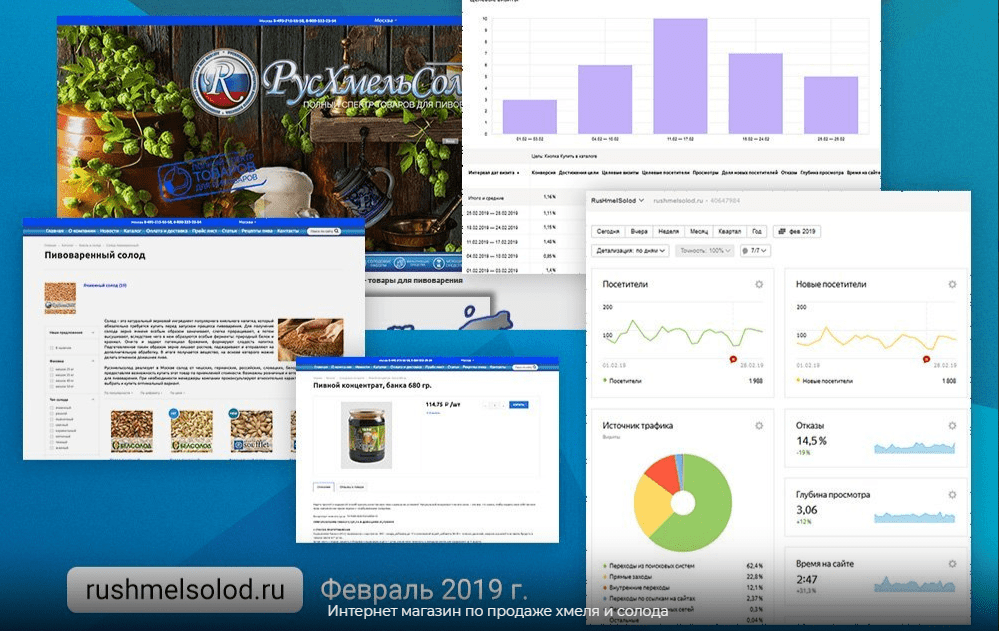Viewport: 999px width, 631px height.
Task: Open settings gear on Глубина просмотра widget
Action: click(952, 495)
